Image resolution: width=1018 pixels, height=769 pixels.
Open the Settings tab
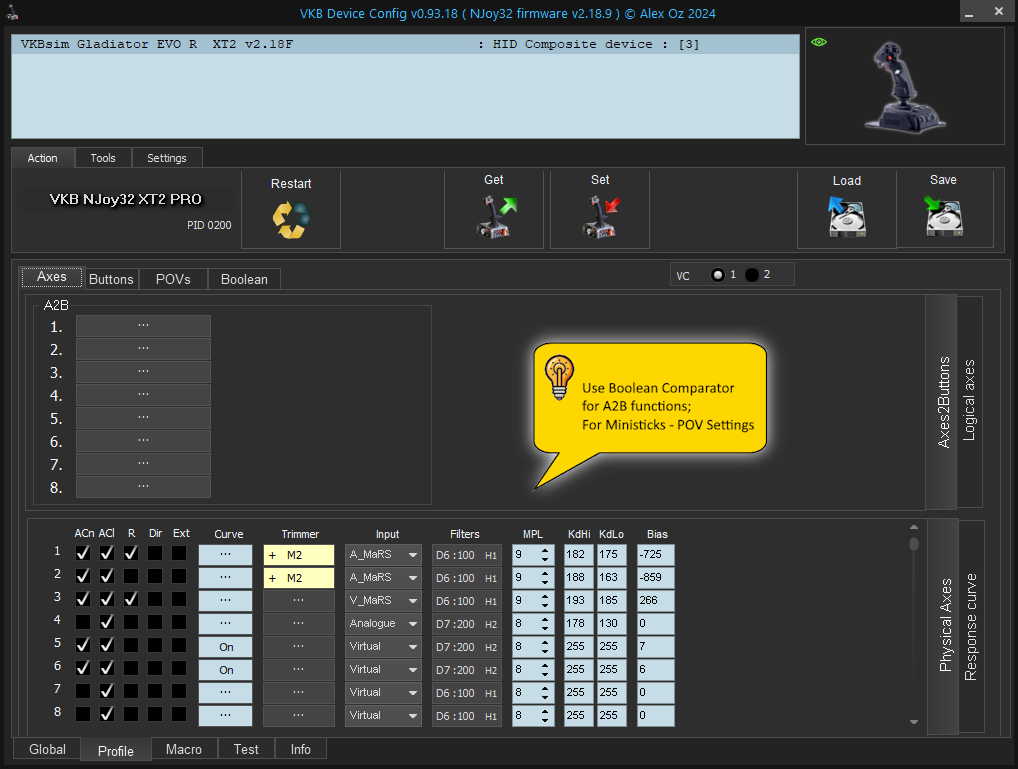[x=166, y=158]
